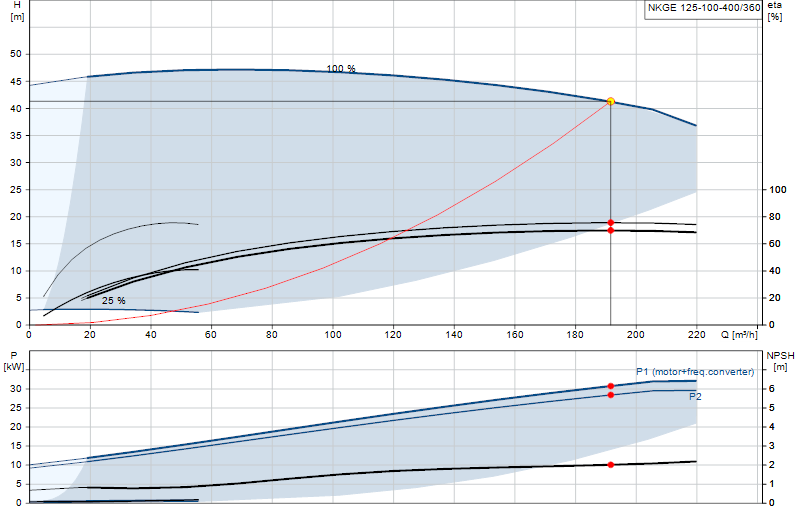Click the 100 tick on flow axis

click(333, 335)
